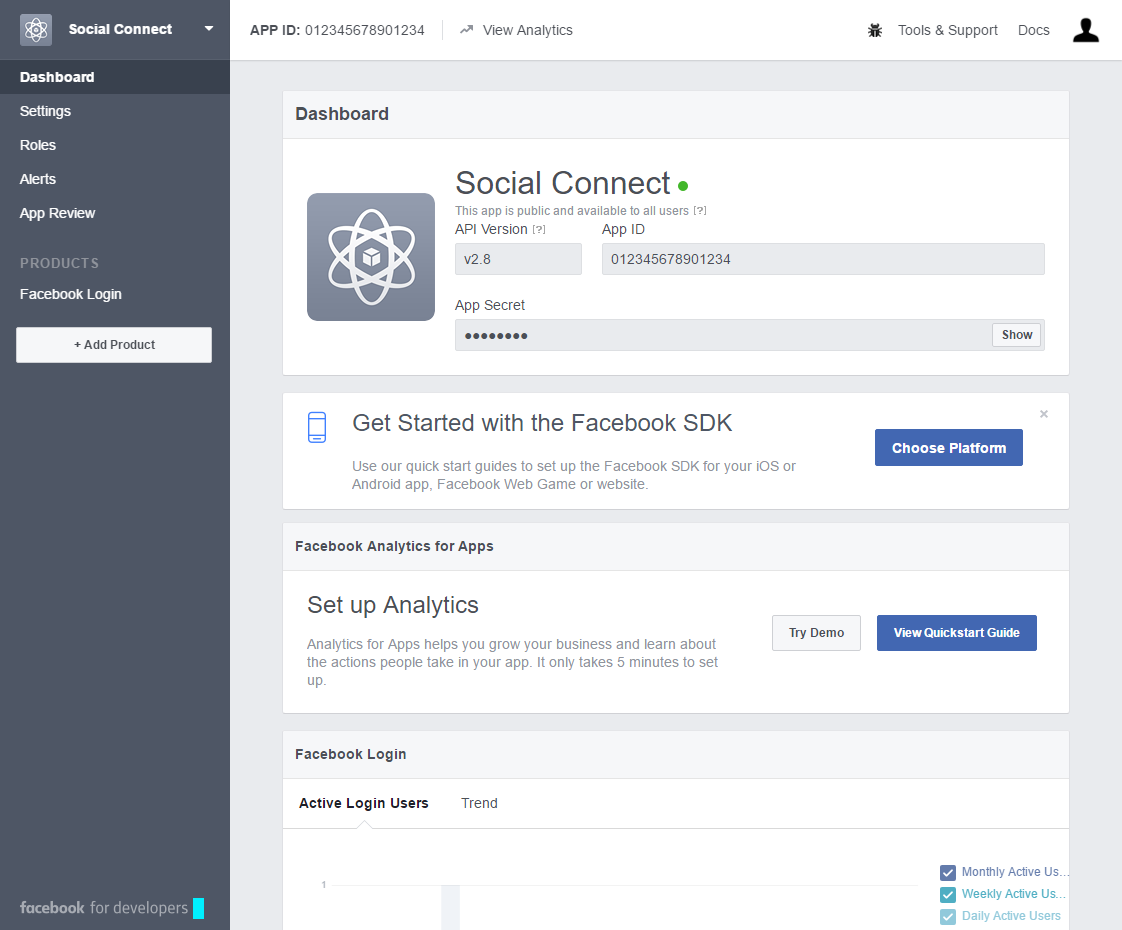This screenshot has width=1122, height=930.
Task: Show the App Secret
Action: tap(1017, 335)
